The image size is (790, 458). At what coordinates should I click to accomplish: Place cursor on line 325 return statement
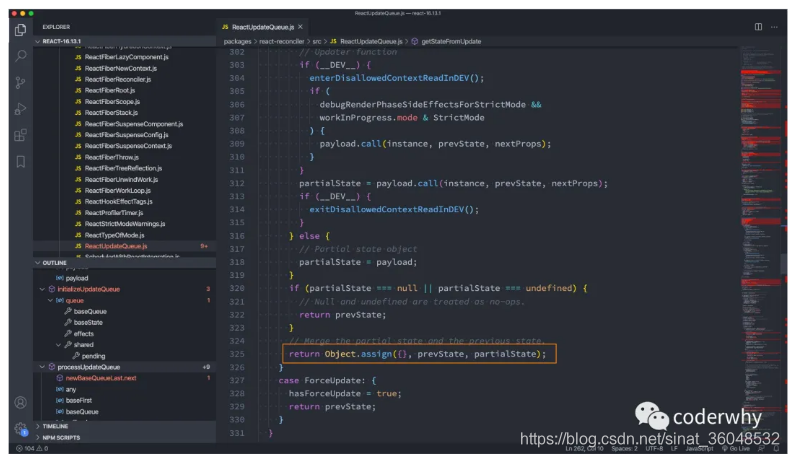pos(417,354)
